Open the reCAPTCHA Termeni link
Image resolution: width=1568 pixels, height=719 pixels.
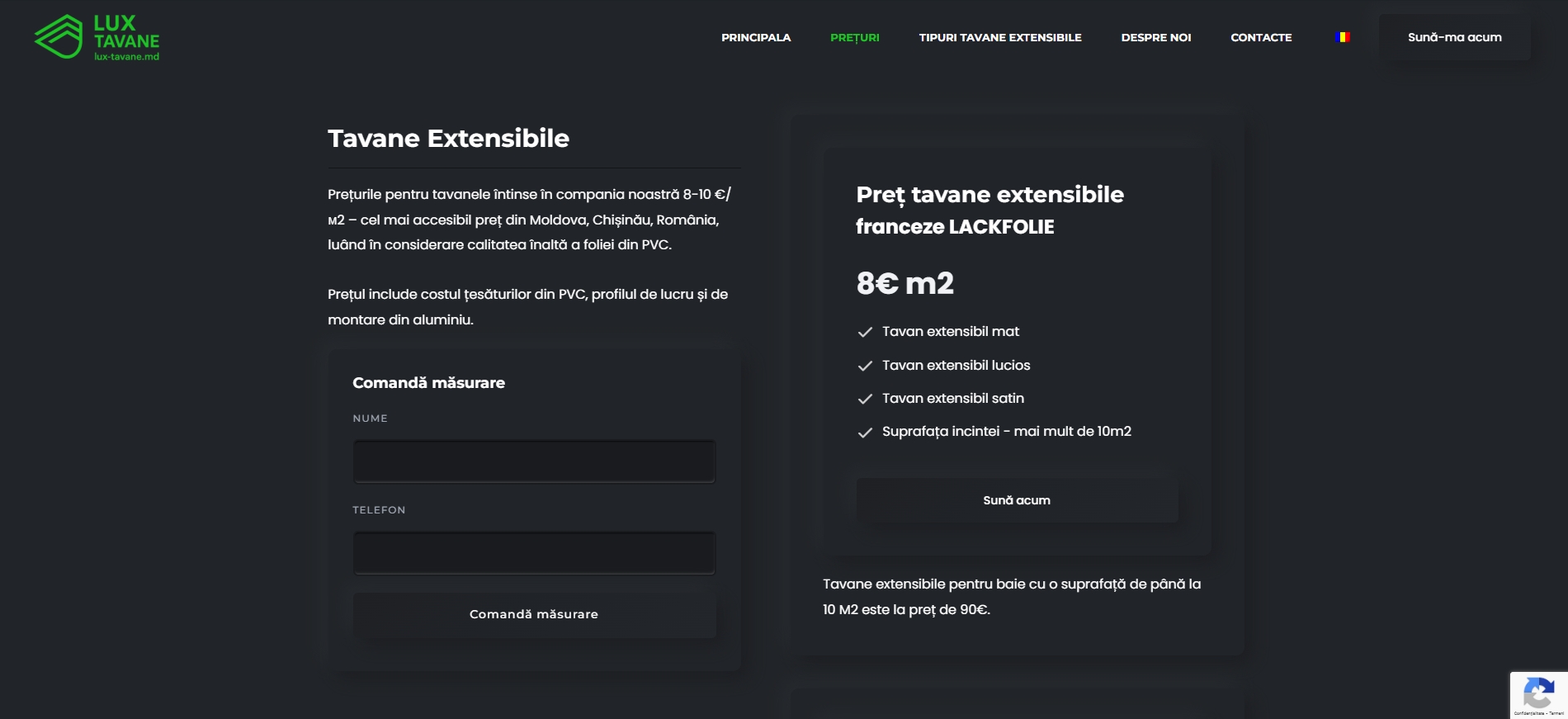tap(1556, 713)
